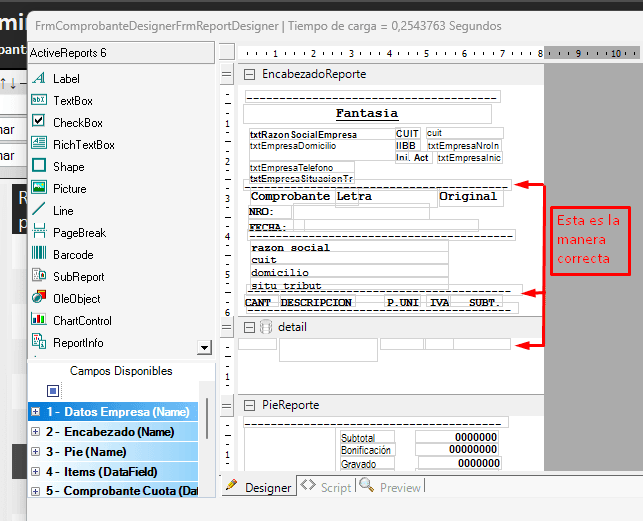Image resolution: width=643 pixels, height=521 pixels.
Task: Open the ActiveReports 6 toolbox header
Action: [x=120, y=52]
